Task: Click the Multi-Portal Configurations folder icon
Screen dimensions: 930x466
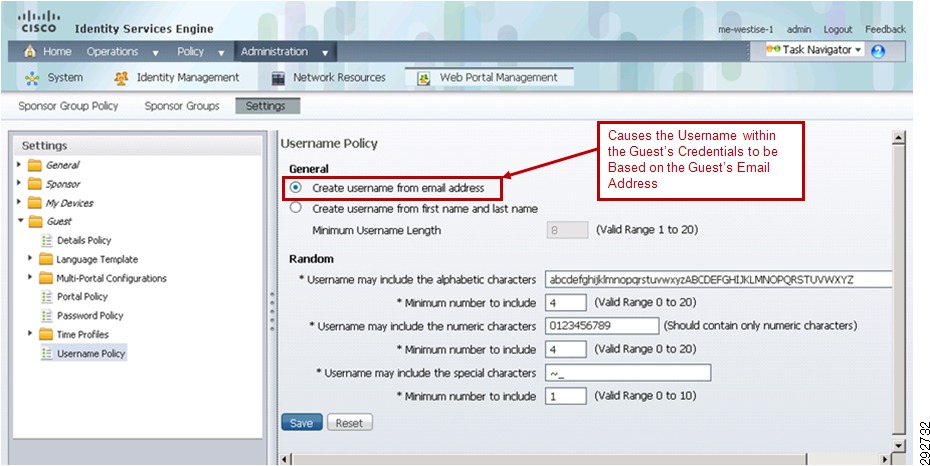Action: pos(46,278)
